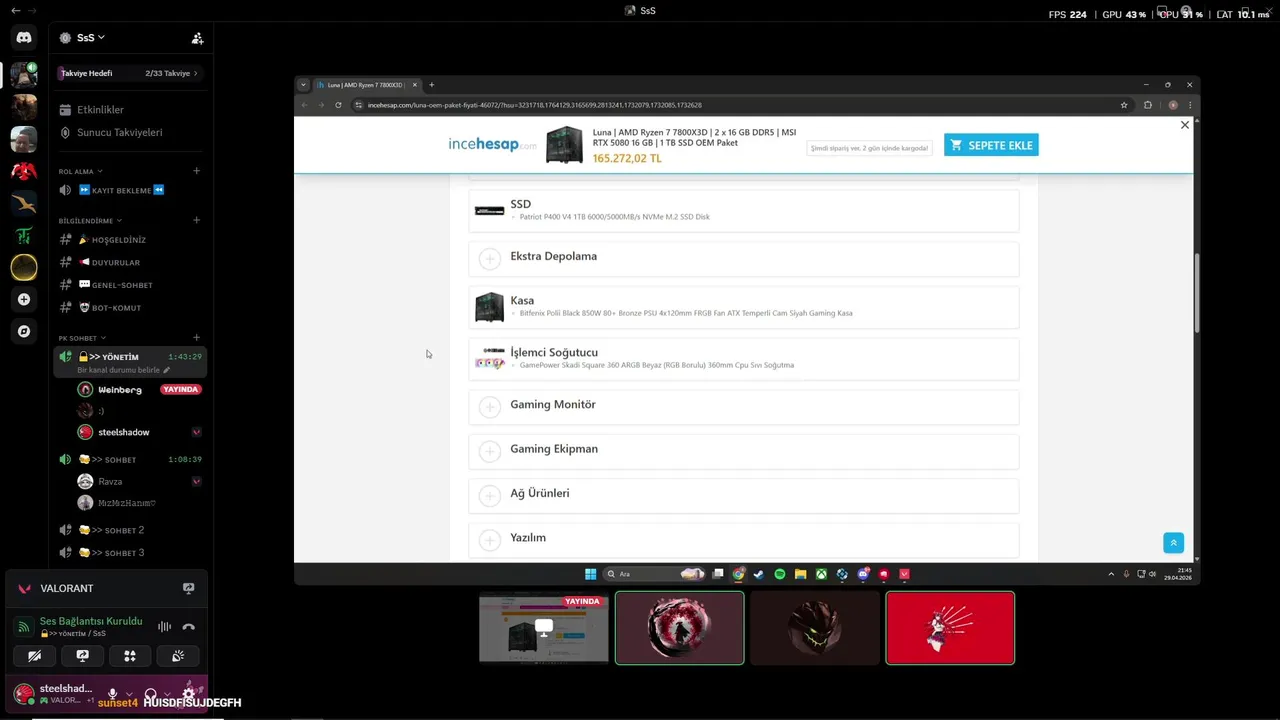The image size is (1280, 720).
Task: Open the Kasa component row
Action: click(744, 307)
